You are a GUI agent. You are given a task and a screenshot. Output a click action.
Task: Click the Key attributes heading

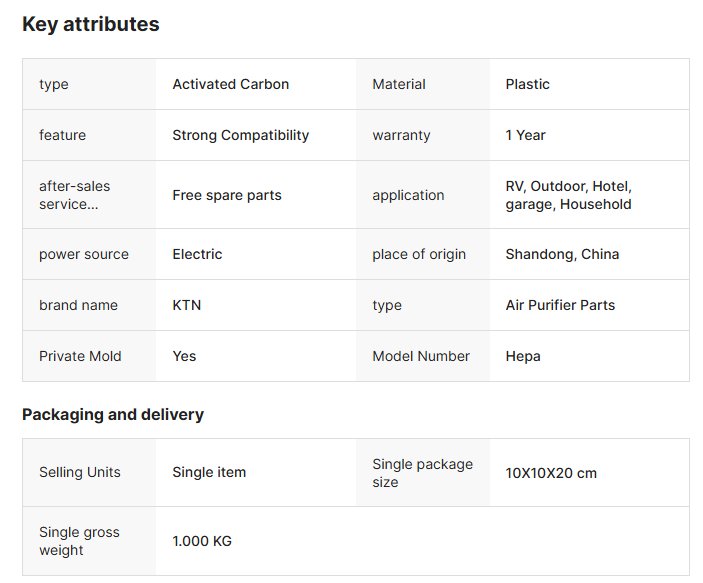pyautogui.click(x=91, y=24)
